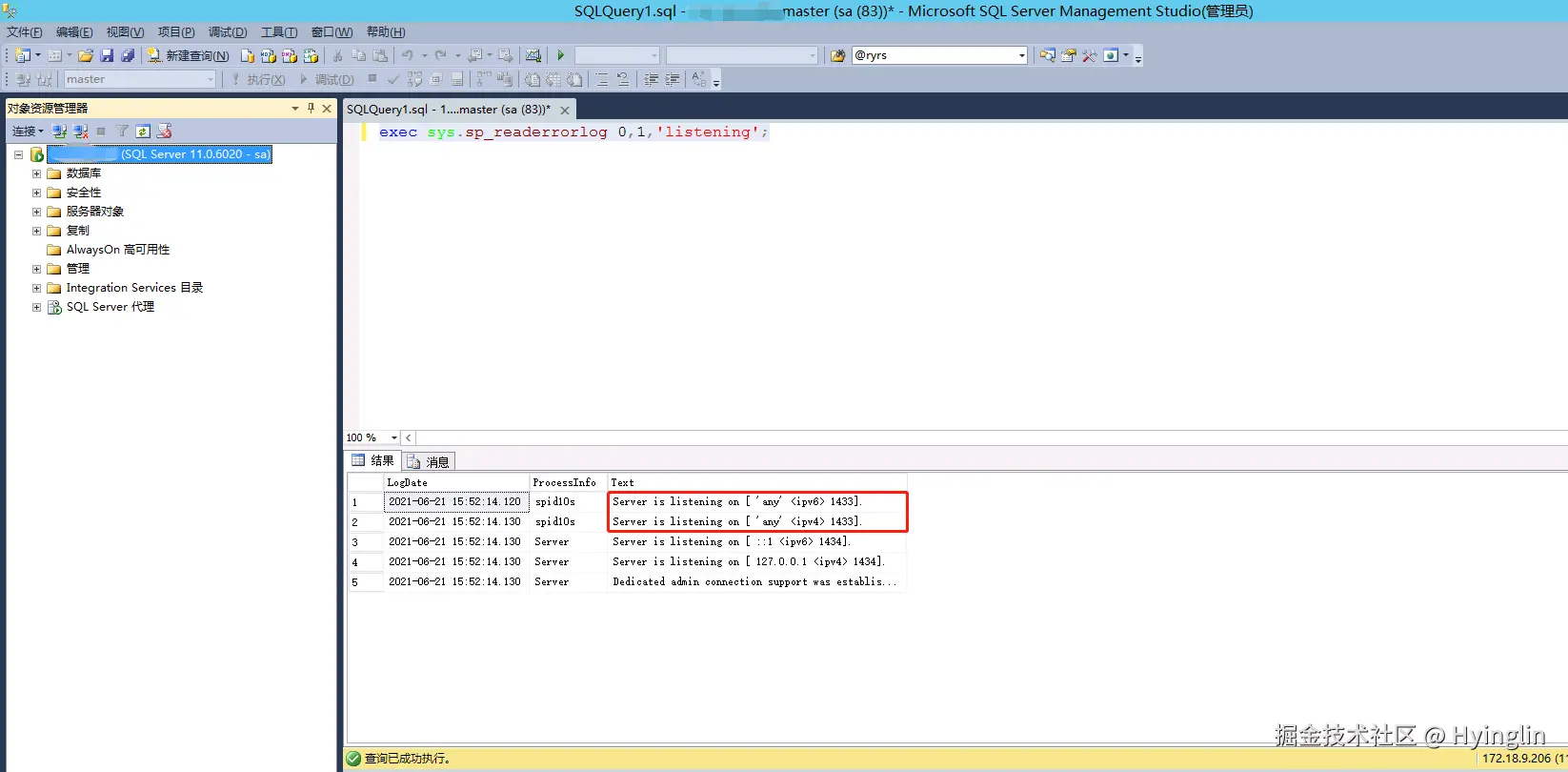Open file with the yellow folder icon

click(x=86, y=55)
